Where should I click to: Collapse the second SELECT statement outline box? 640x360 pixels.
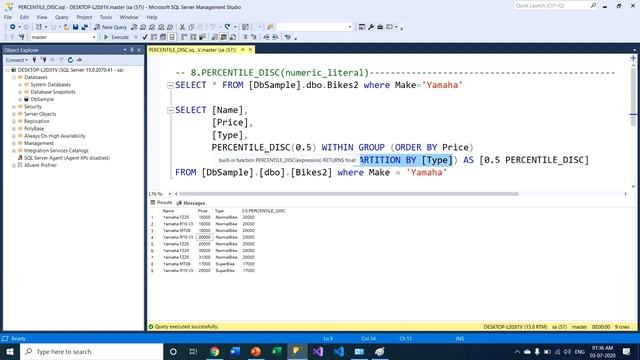(170, 110)
